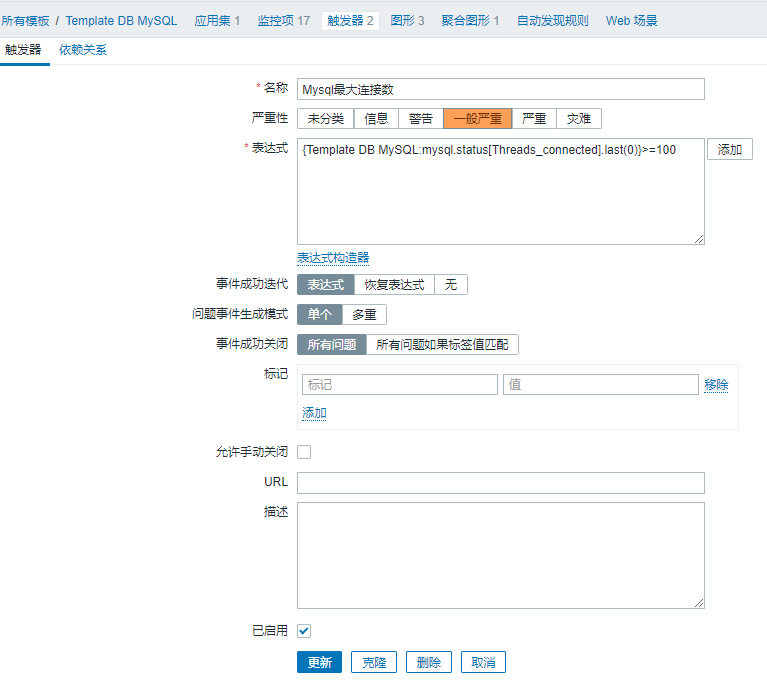Set severity to 灾难
Viewport: 767px width, 680px height.
(x=579, y=119)
